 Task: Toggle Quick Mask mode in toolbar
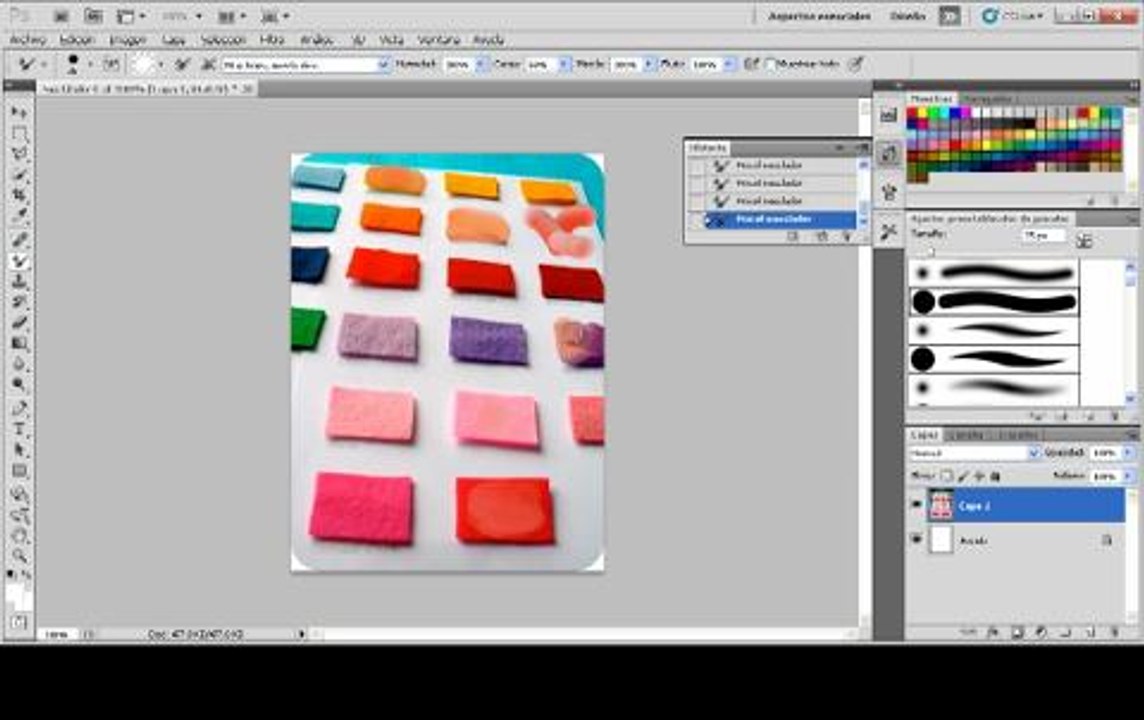click(20, 622)
